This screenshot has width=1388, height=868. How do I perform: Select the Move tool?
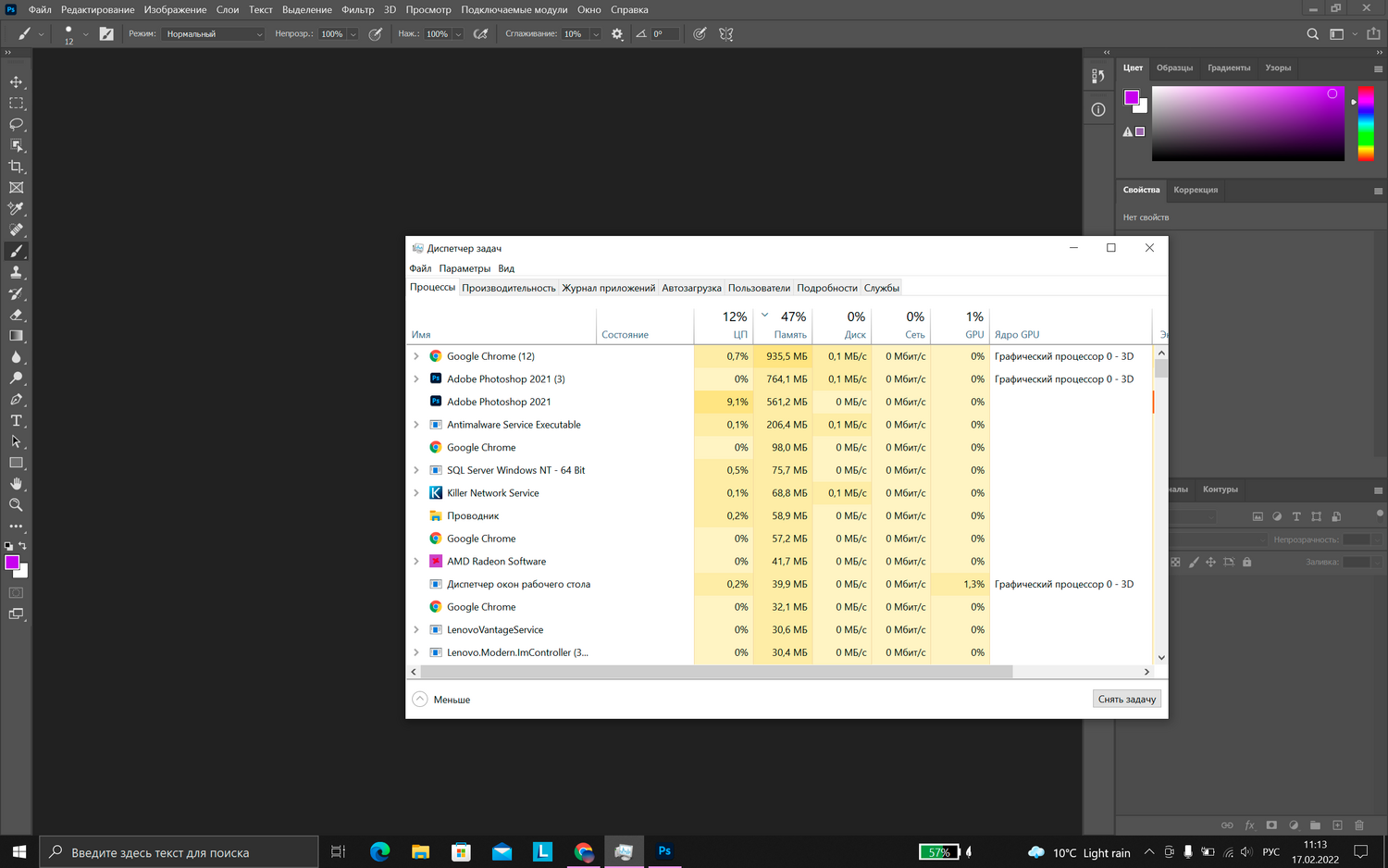tap(16, 82)
